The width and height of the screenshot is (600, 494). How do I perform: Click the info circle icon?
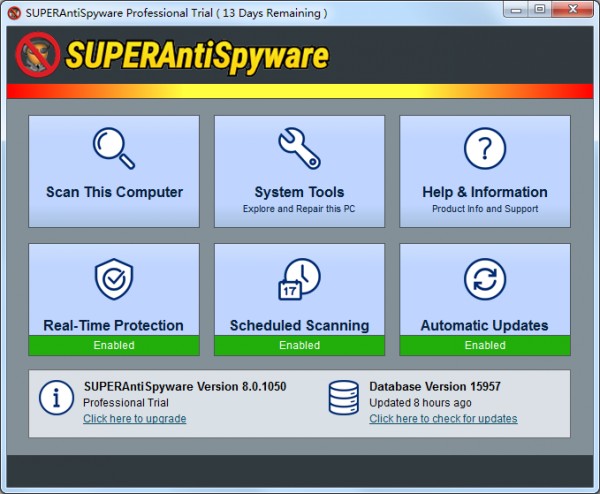click(56, 398)
